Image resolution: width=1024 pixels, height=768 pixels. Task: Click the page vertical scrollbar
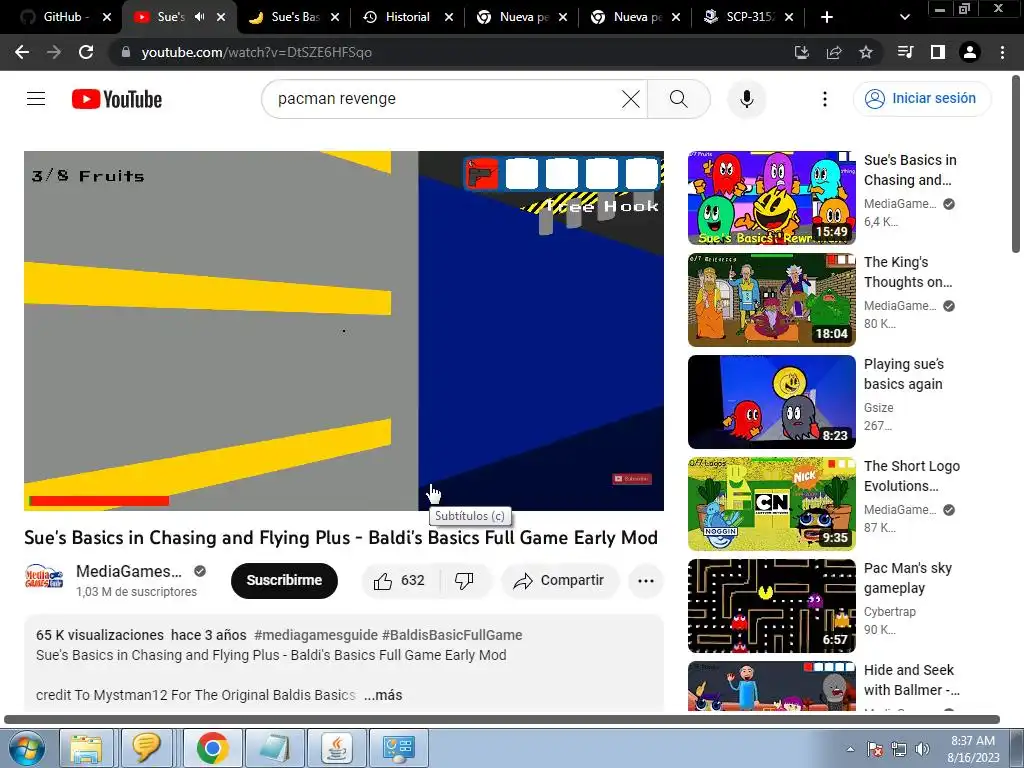coord(1016,163)
